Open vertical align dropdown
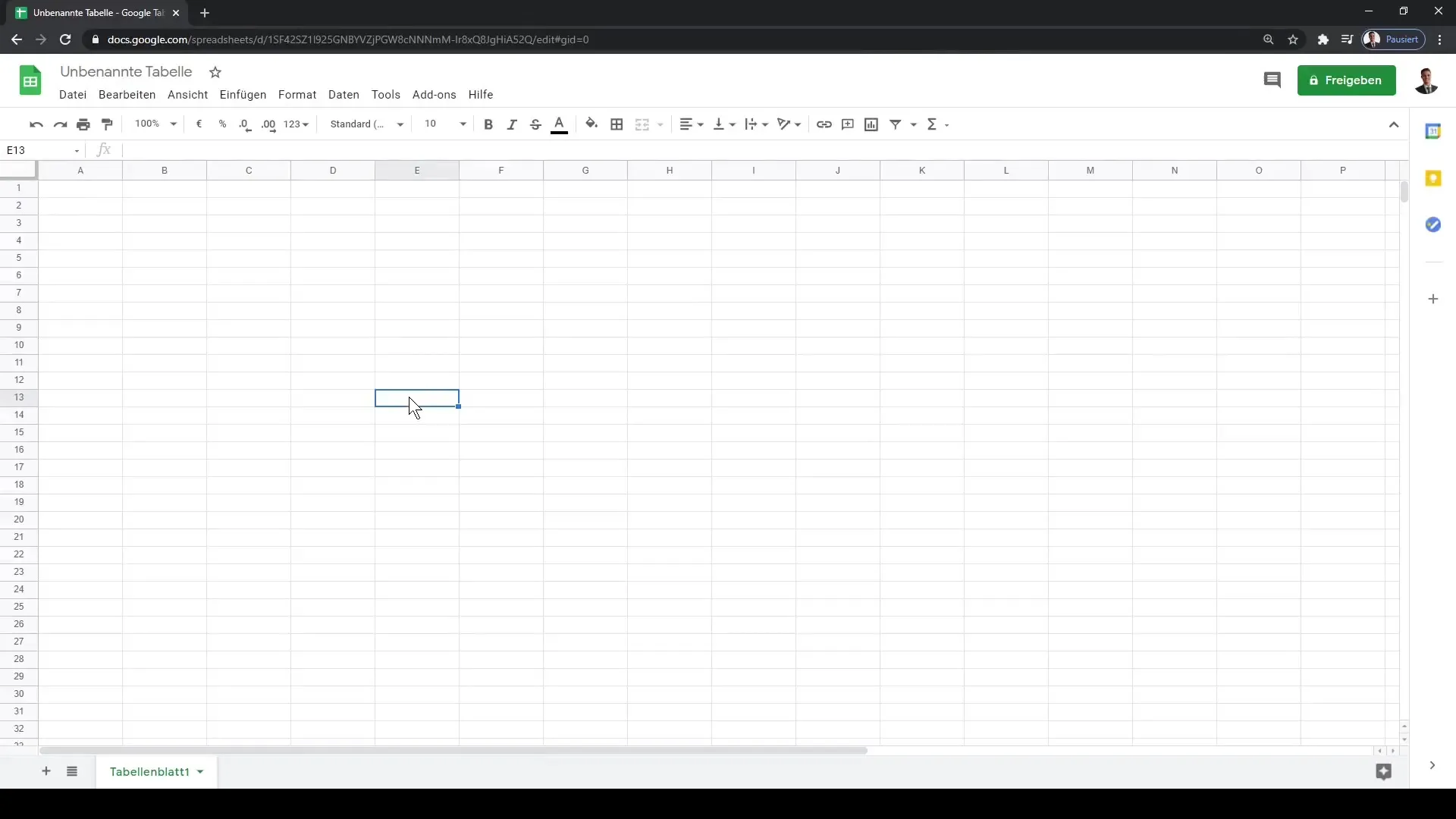 pos(724,124)
